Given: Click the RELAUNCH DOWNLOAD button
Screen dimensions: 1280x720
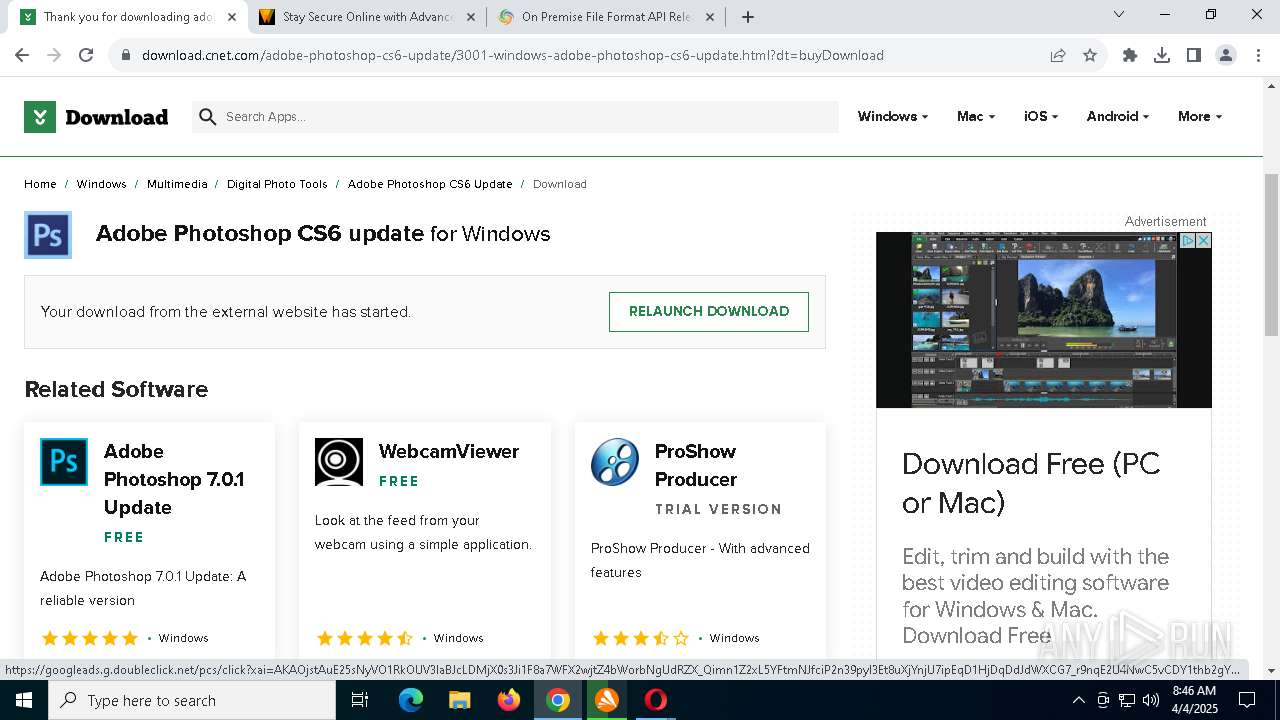Looking at the screenshot, I should pyautogui.click(x=709, y=312).
